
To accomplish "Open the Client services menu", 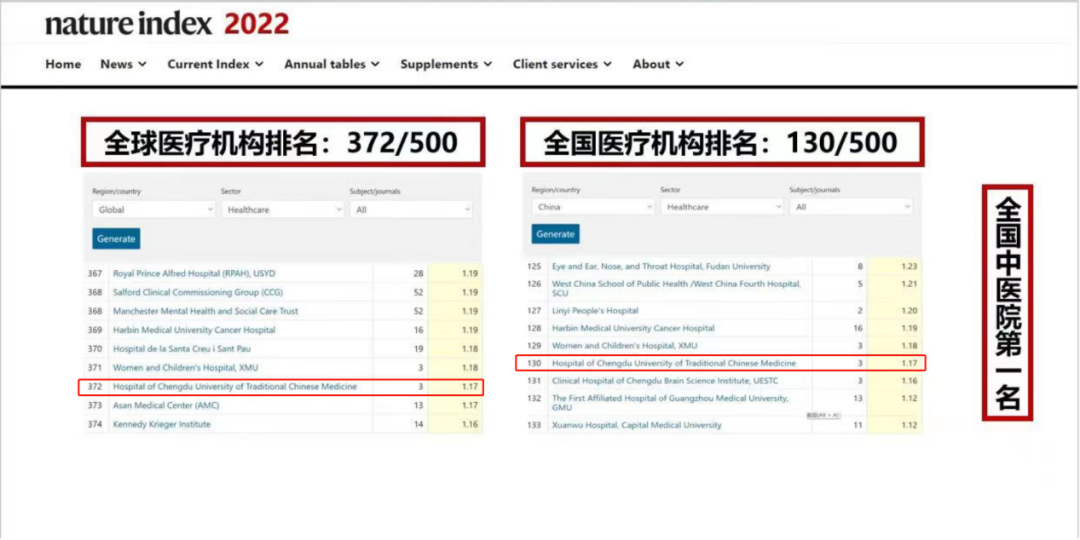I will [x=562, y=64].
